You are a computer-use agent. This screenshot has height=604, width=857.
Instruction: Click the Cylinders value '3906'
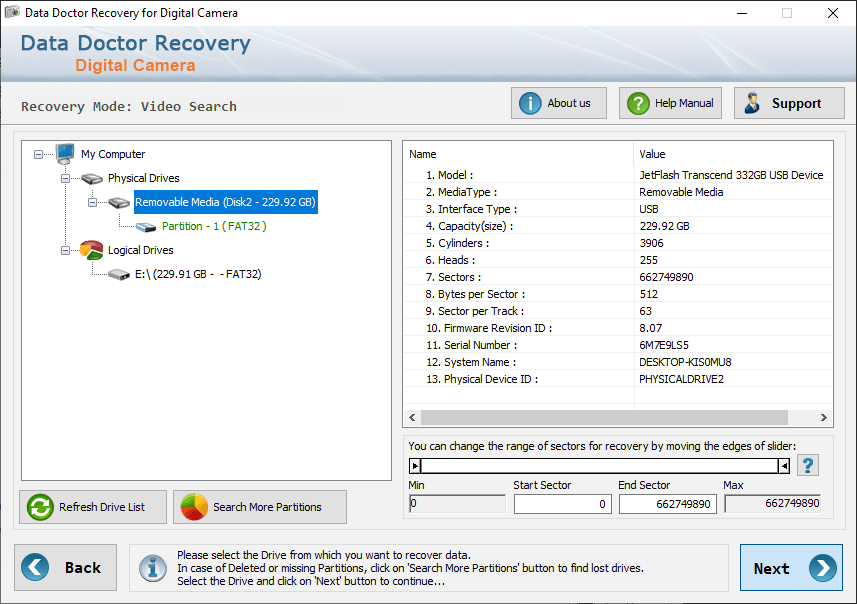pyautogui.click(x=651, y=243)
